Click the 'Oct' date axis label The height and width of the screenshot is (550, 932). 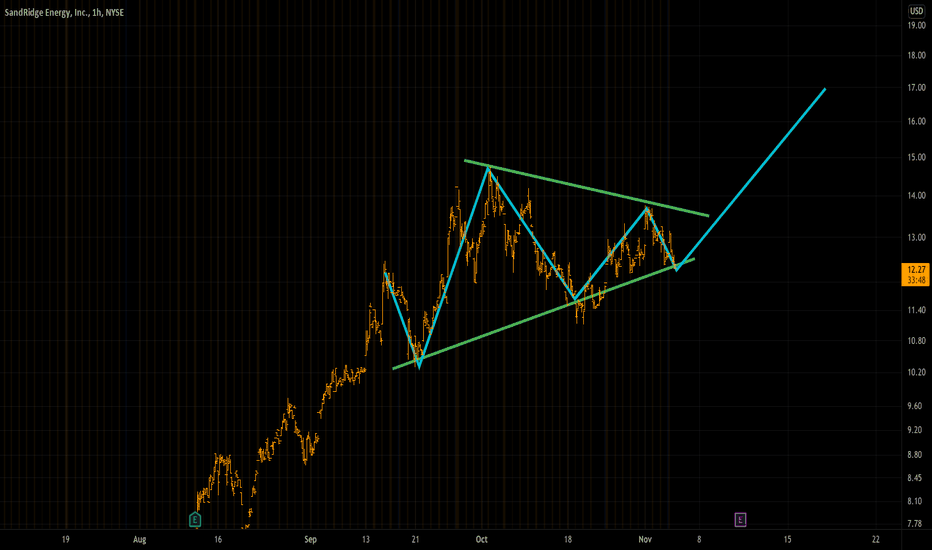pyautogui.click(x=481, y=540)
